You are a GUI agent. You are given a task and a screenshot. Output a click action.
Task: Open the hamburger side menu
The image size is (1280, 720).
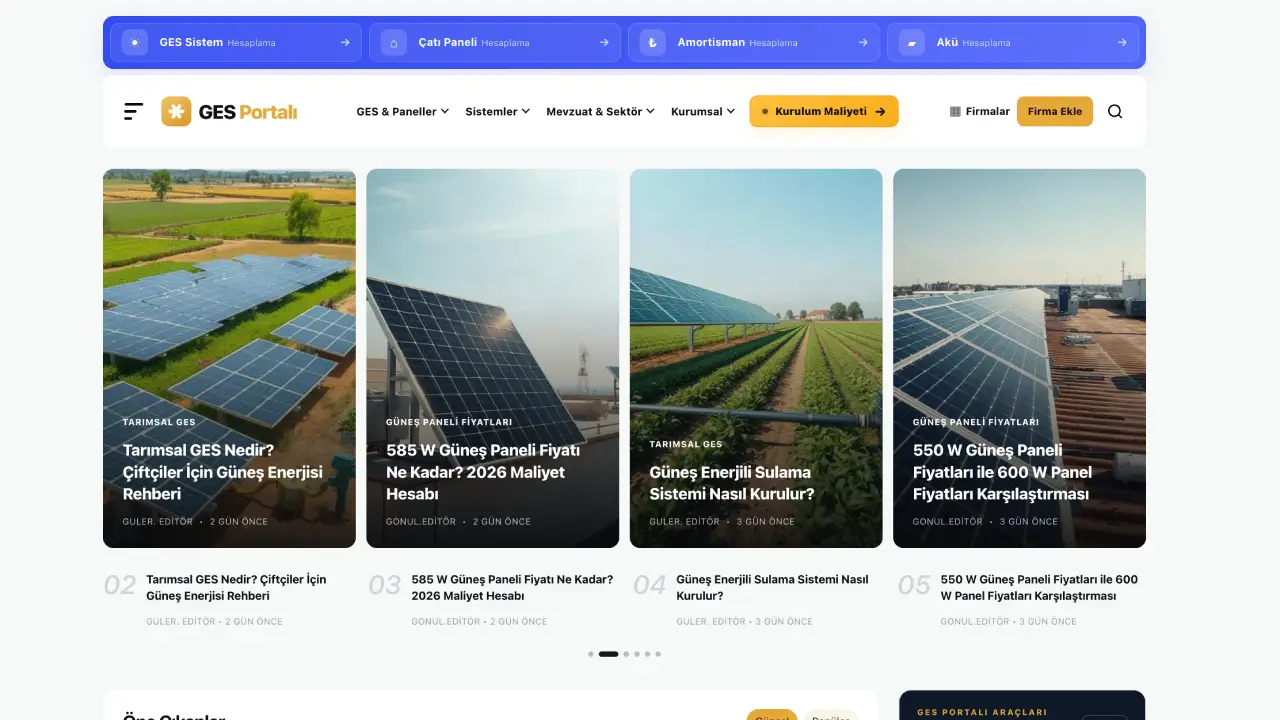133,111
